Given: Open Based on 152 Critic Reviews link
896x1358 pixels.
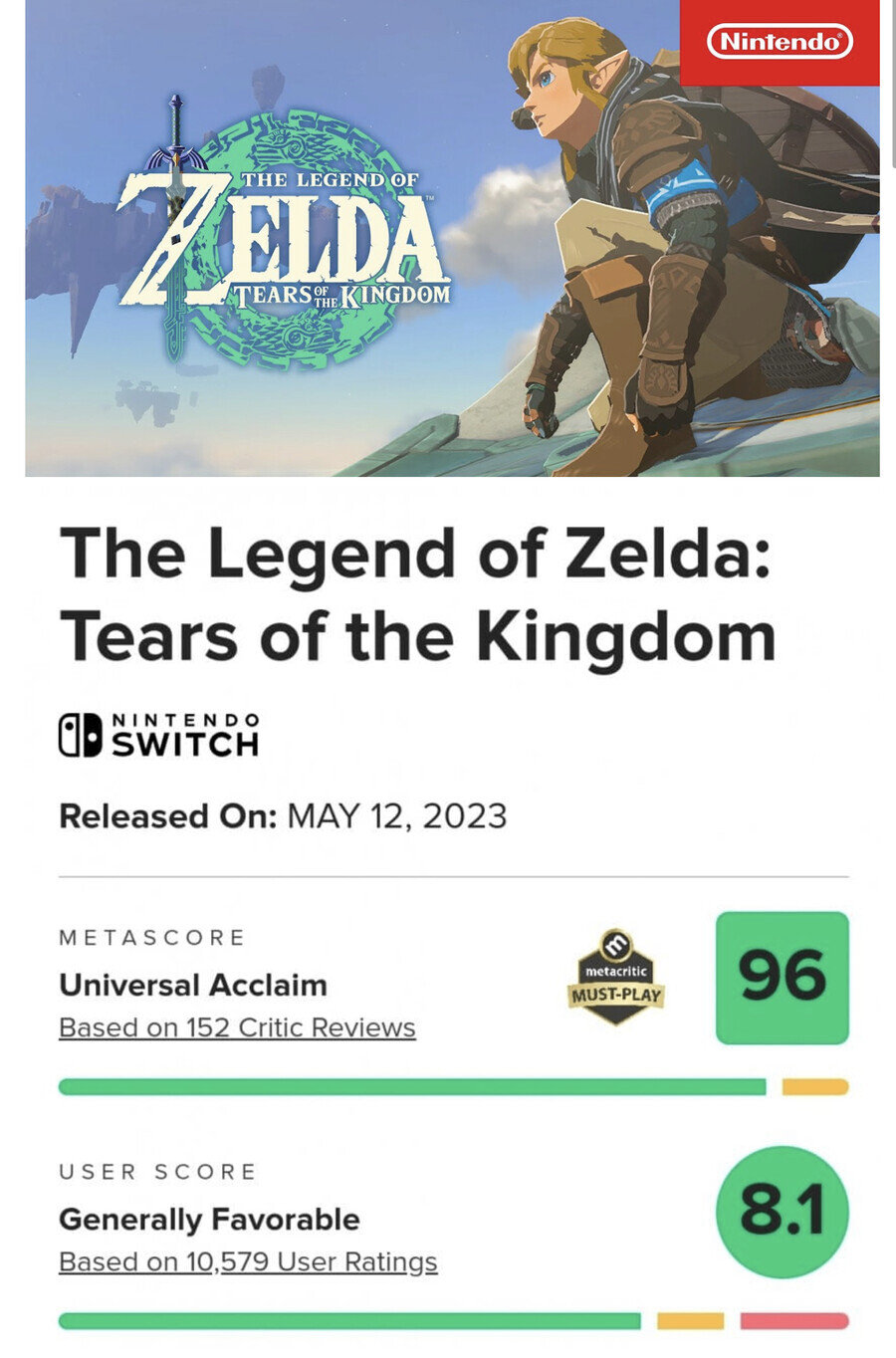Looking at the screenshot, I should (x=237, y=1027).
